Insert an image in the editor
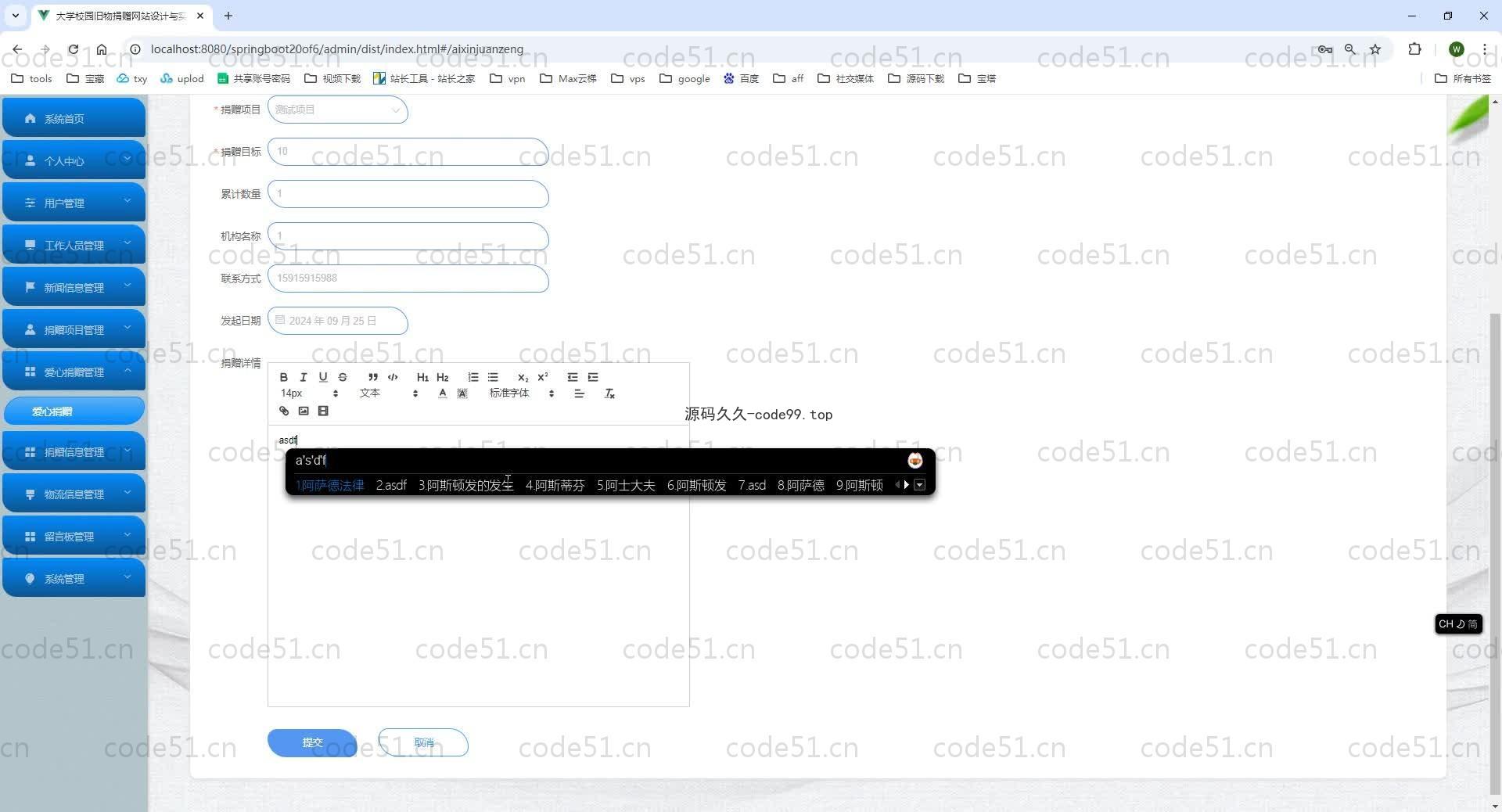Screen dimensions: 1502x812 304,411
